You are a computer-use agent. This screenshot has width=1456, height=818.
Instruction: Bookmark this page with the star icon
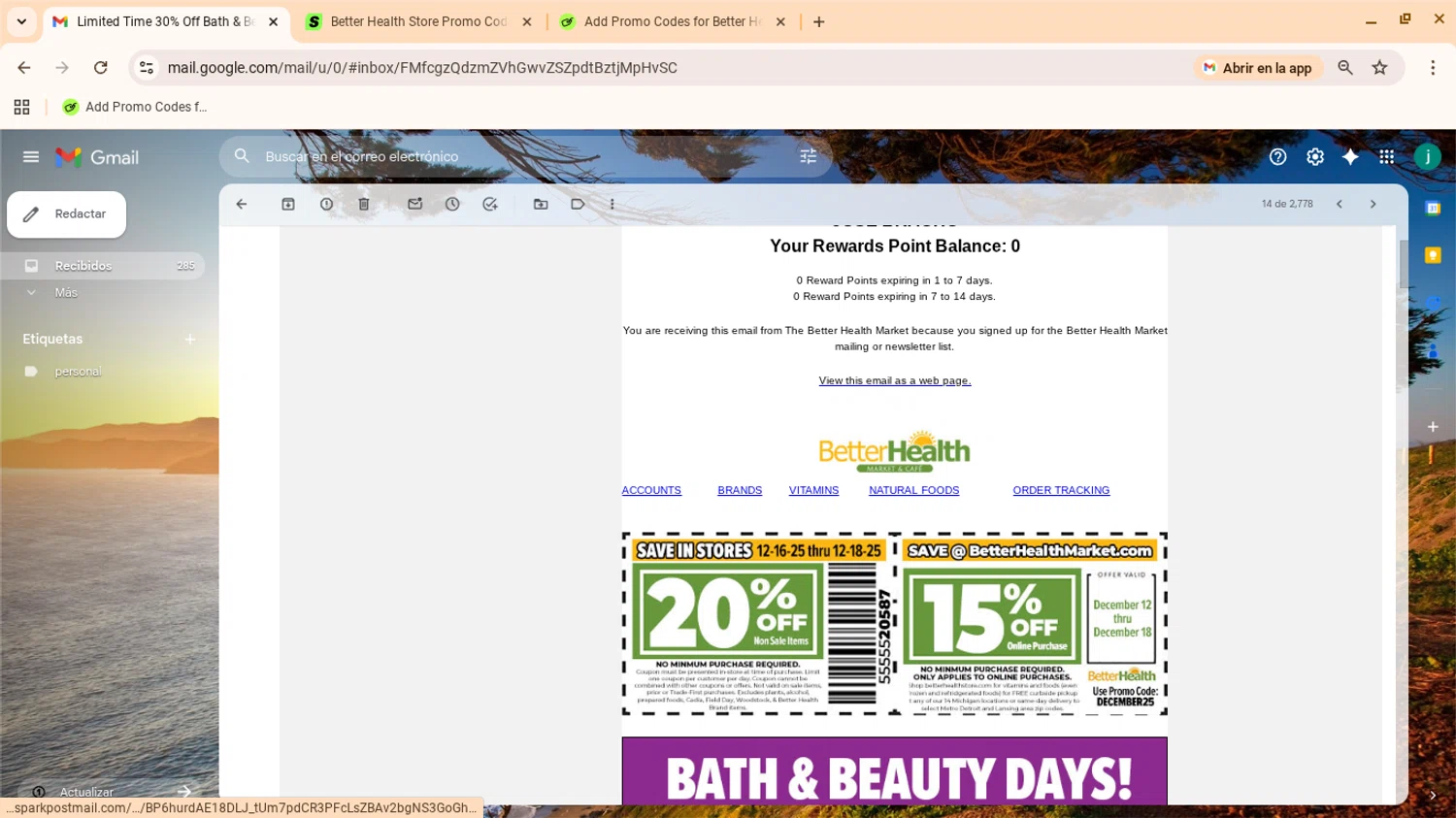pos(1379,67)
